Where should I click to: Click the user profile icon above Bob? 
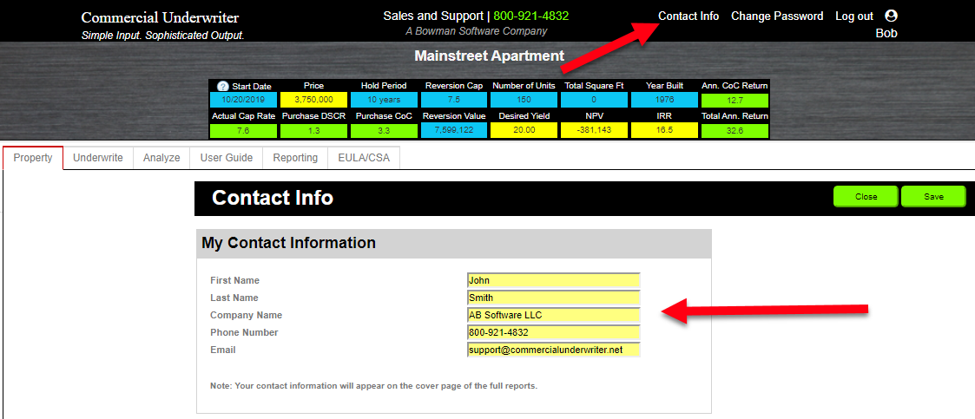click(892, 16)
